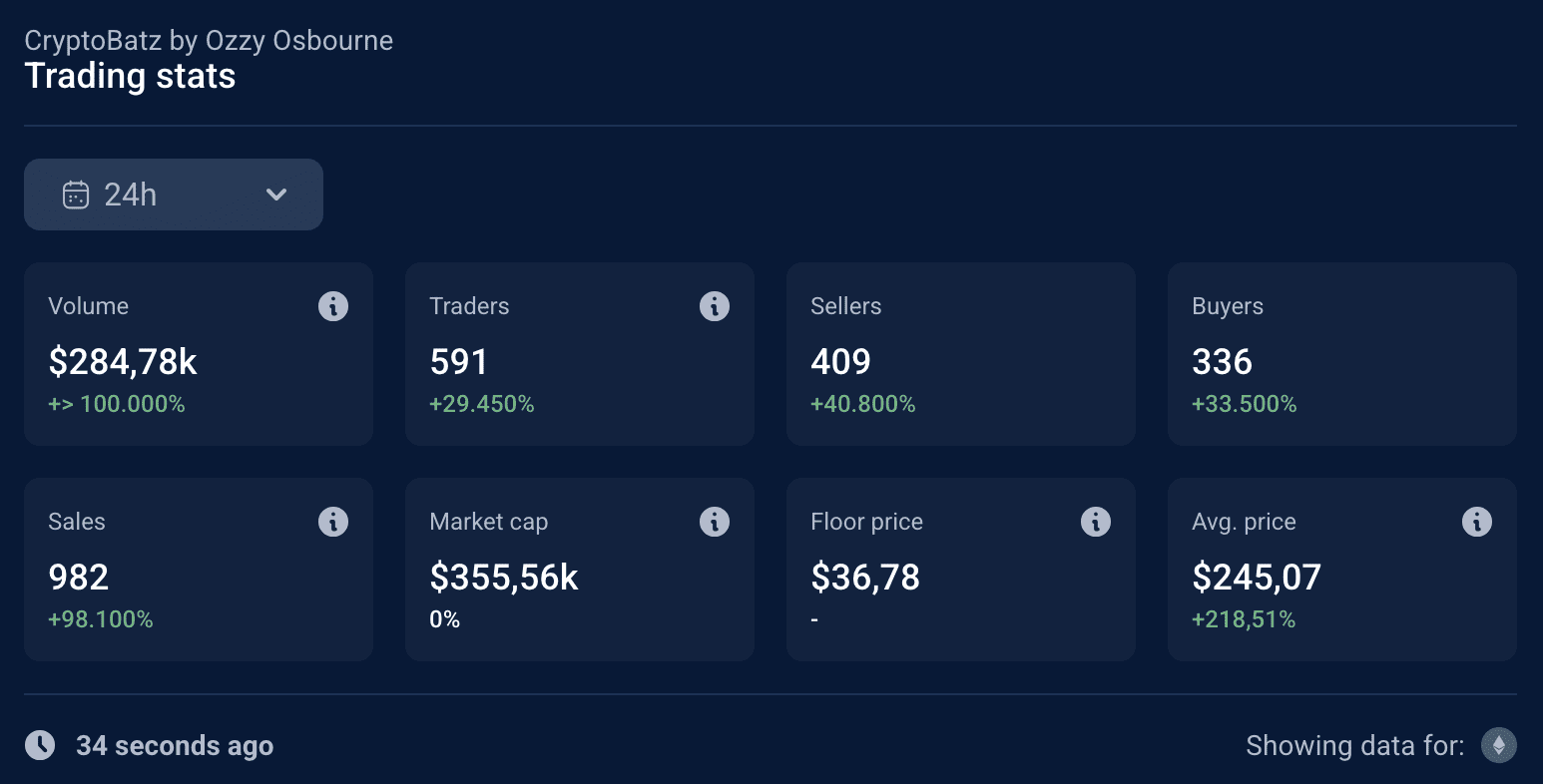Click the Sales info icon
This screenshot has width=1543, height=784.
pos(333,522)
